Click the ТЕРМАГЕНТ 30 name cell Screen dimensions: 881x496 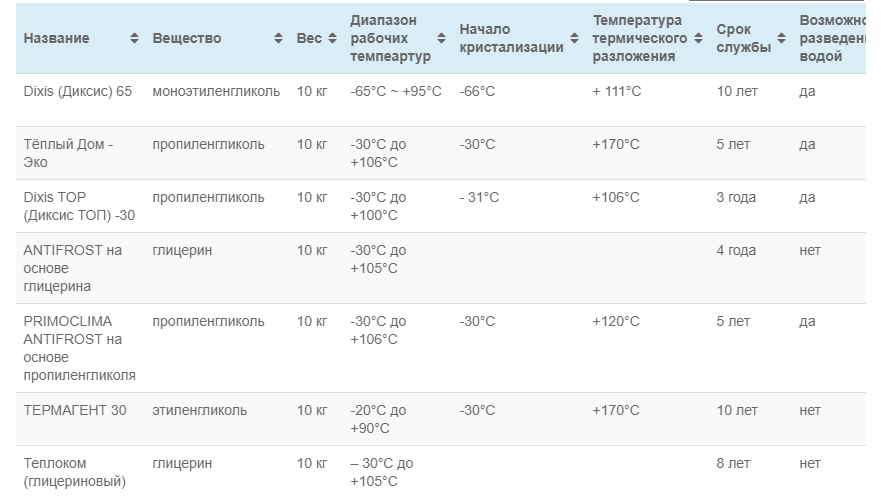click(x=75, y=410)
